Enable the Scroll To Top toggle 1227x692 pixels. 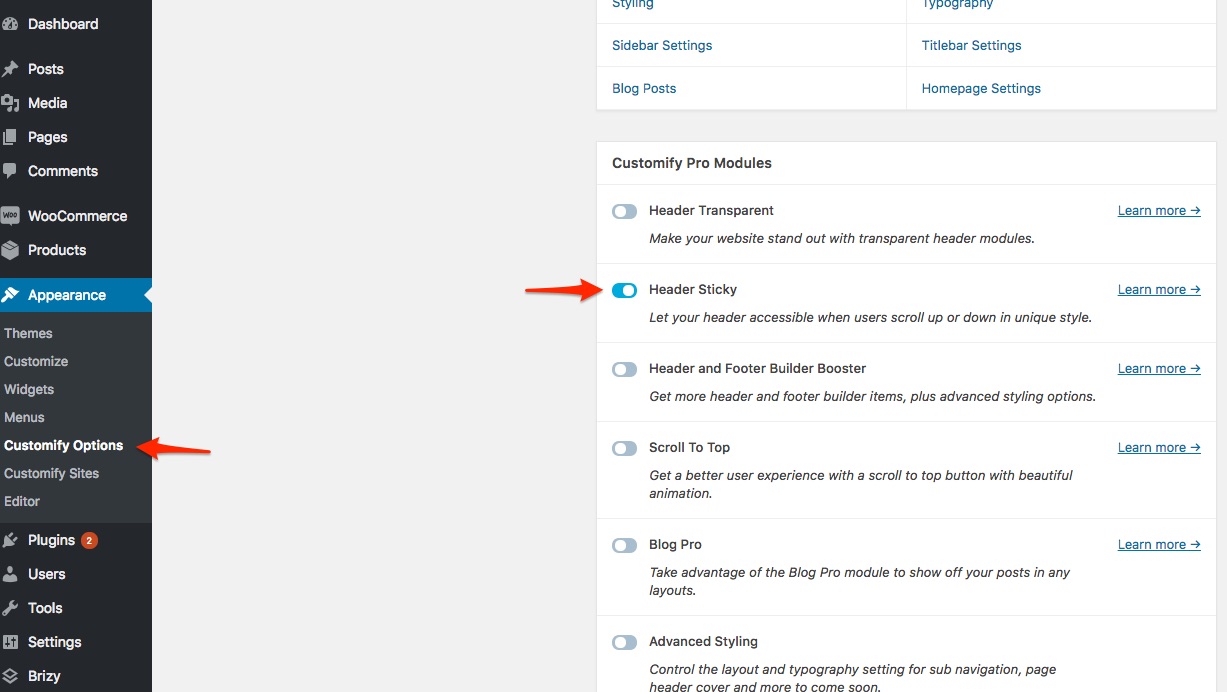coord(624,448)
